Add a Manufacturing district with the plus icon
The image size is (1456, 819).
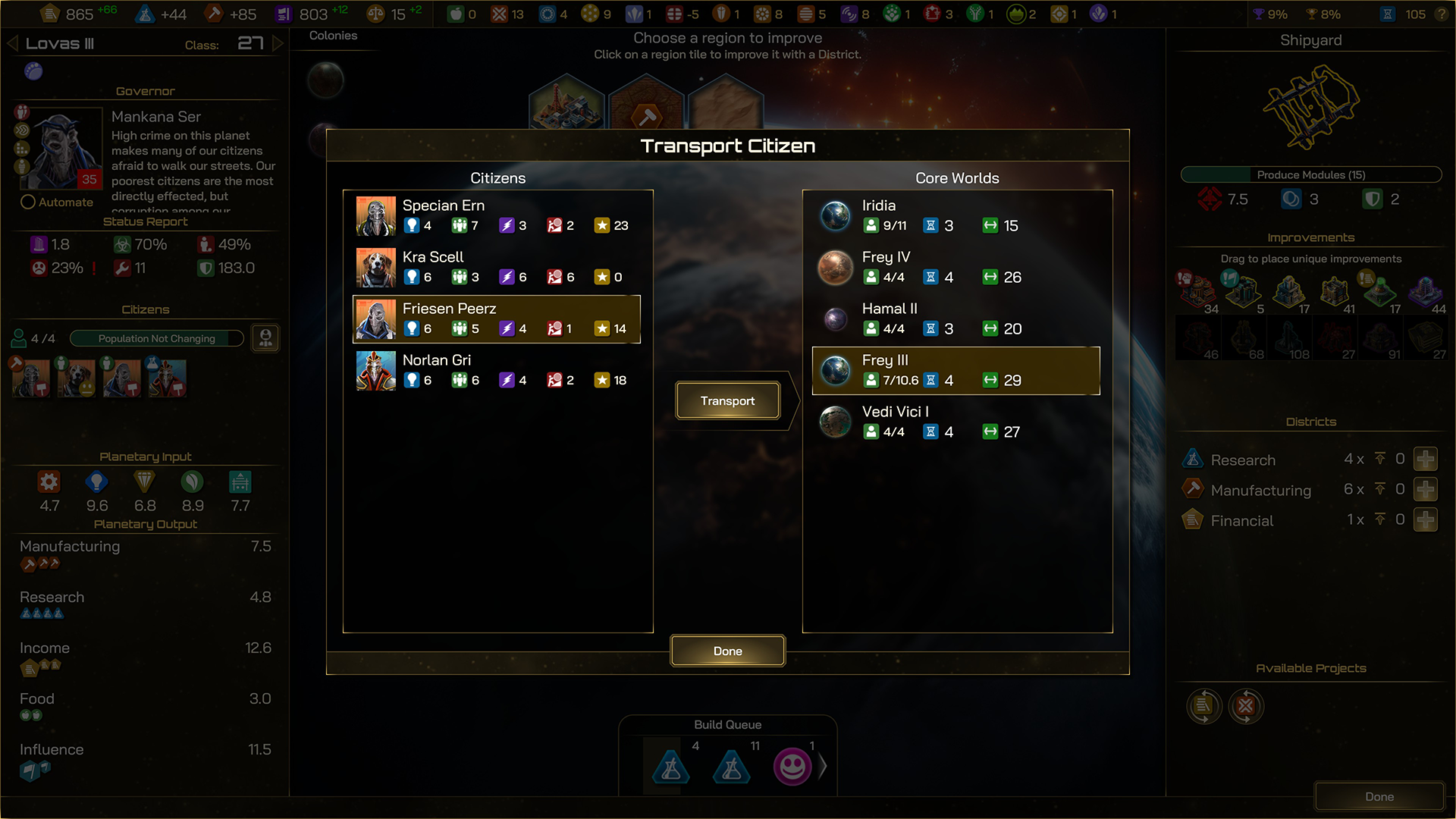1426,490
